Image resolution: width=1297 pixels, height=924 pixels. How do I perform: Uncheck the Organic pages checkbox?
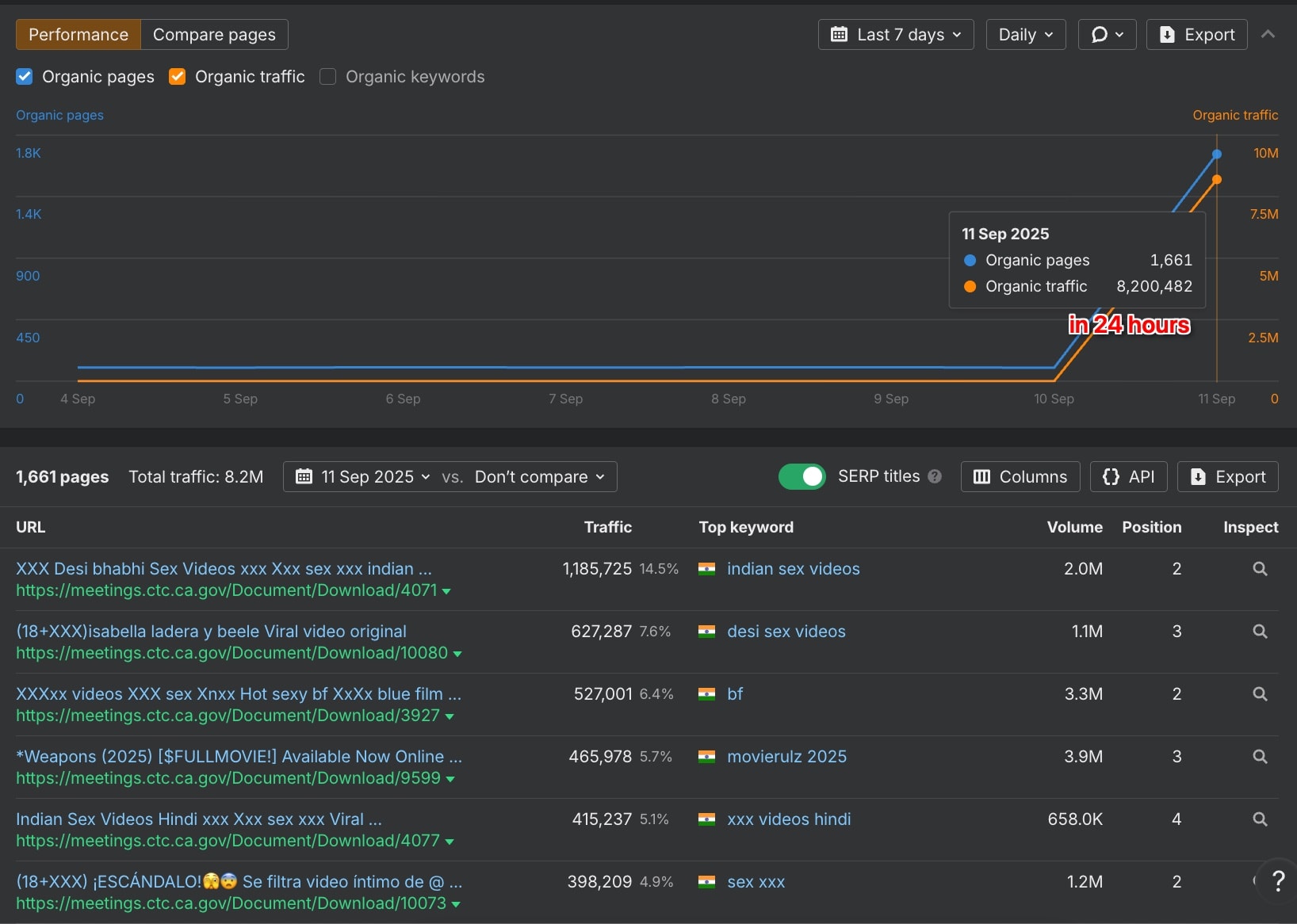[25, 76]
